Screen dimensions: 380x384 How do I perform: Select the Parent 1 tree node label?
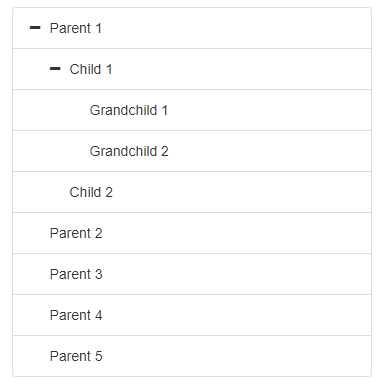76,28
